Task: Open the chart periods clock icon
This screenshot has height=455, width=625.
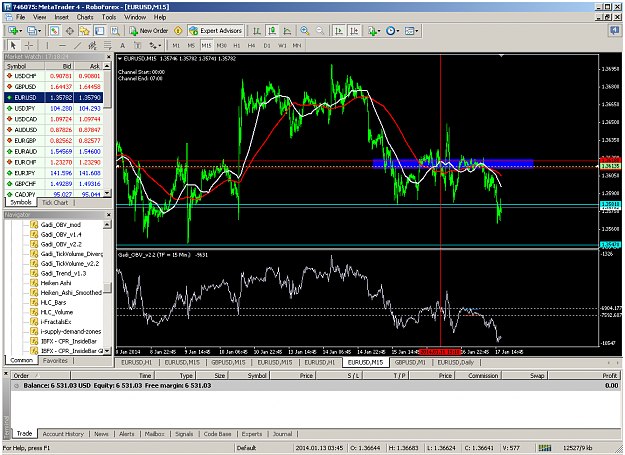Action: coord(392,31)
